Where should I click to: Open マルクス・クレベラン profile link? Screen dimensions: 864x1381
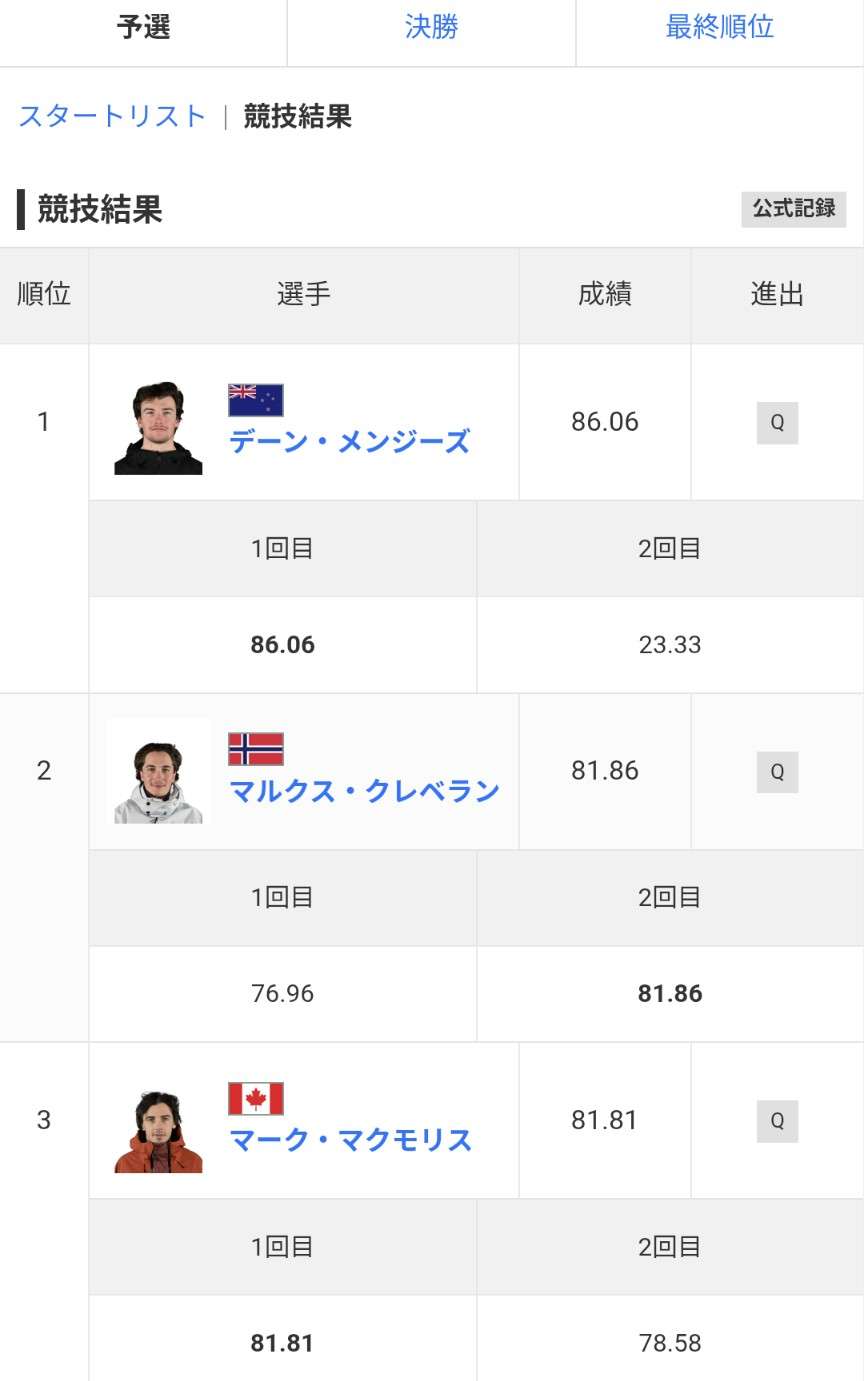[364, 791]
